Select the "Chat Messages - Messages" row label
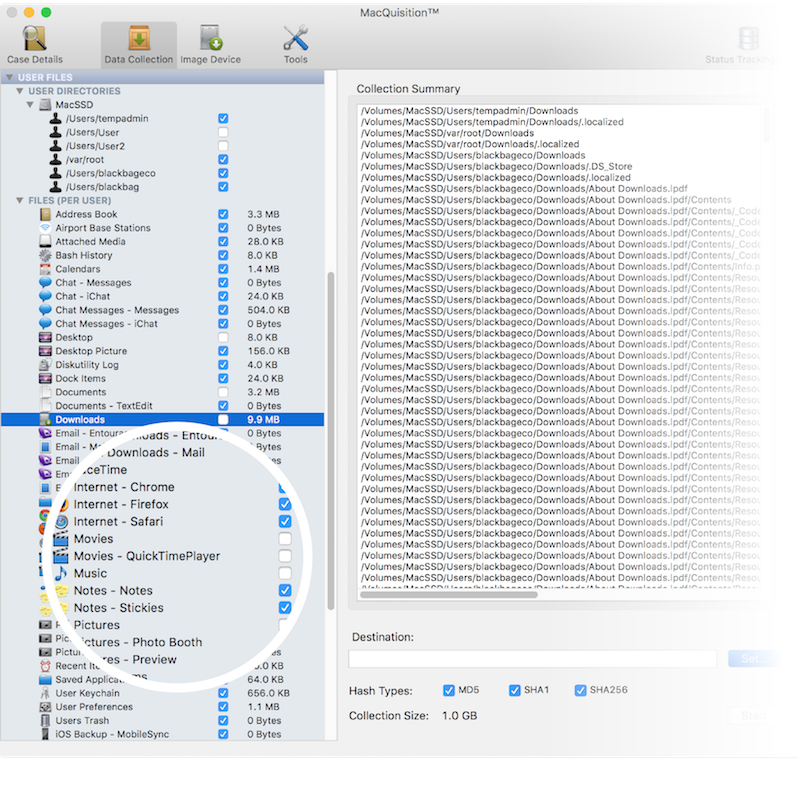The width and height of the screenshot is (800, 793). pyautogui.click(x=117, y=310)
